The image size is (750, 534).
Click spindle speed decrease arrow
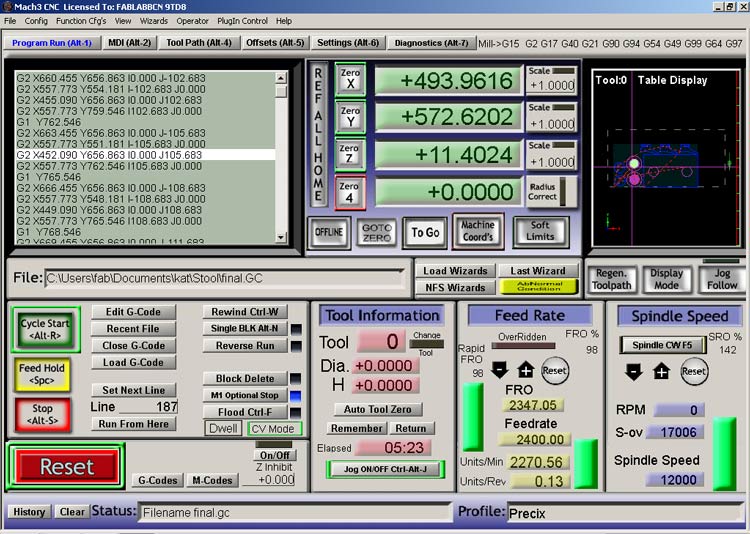(634, 372)
